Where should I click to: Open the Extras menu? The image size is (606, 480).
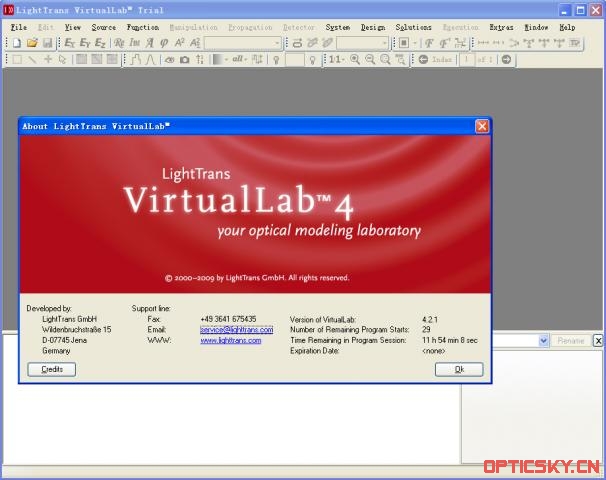point(501,27)
